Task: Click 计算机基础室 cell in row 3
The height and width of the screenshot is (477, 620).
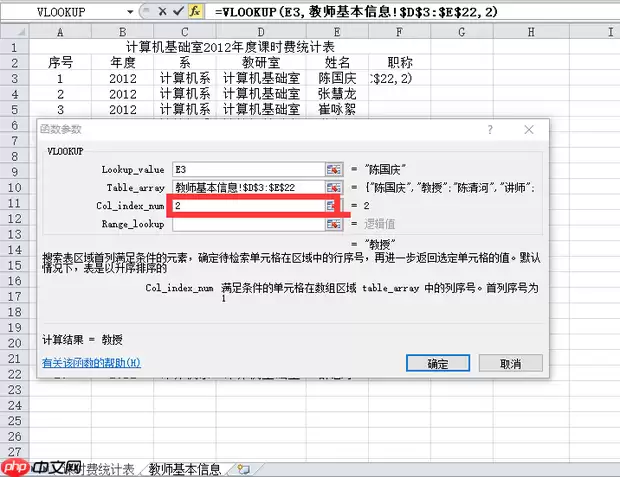Action: click(261, 78)
